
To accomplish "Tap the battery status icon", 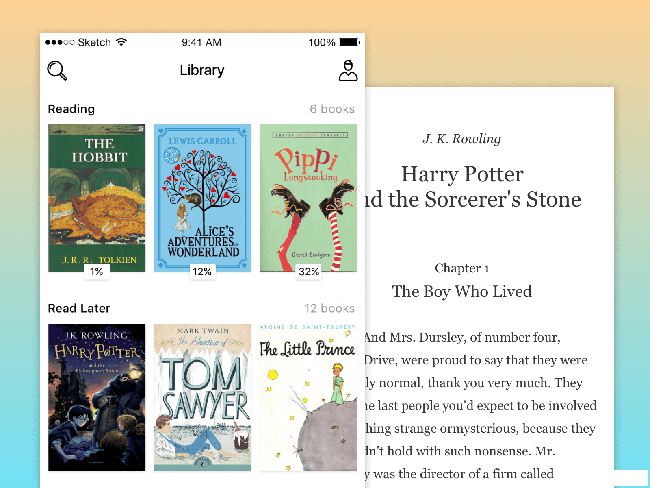I will point(350,42).
